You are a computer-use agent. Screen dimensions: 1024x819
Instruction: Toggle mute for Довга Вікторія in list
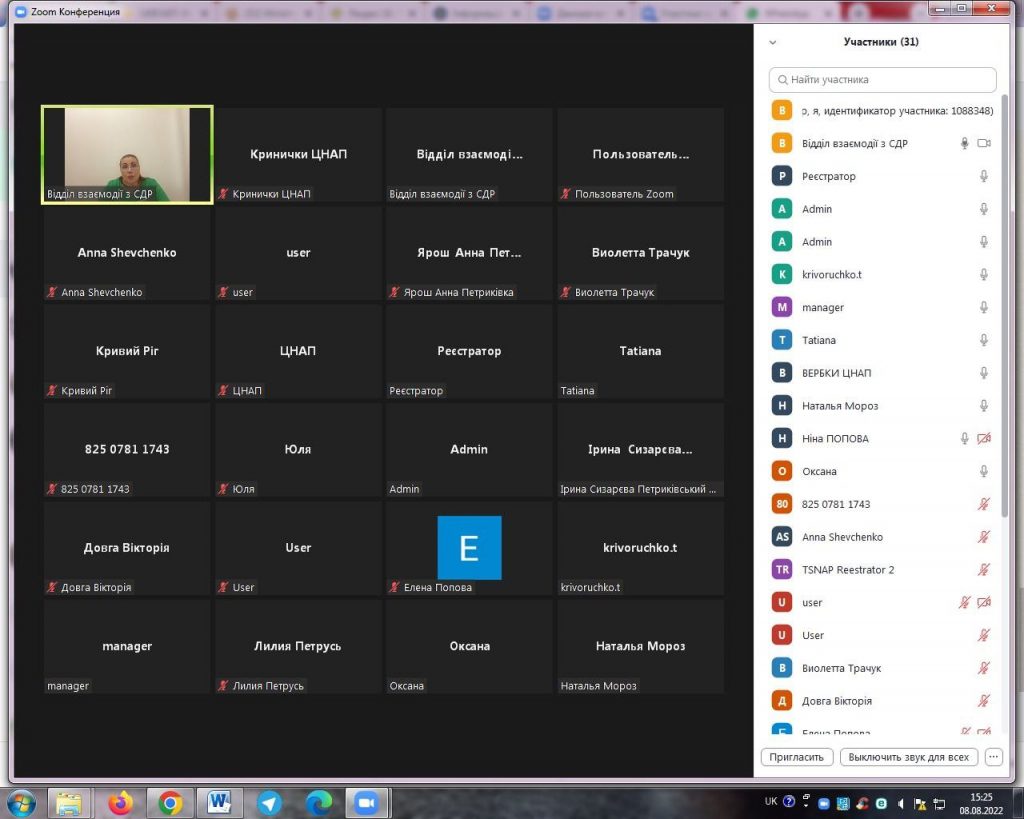click(x=984, y=701)
